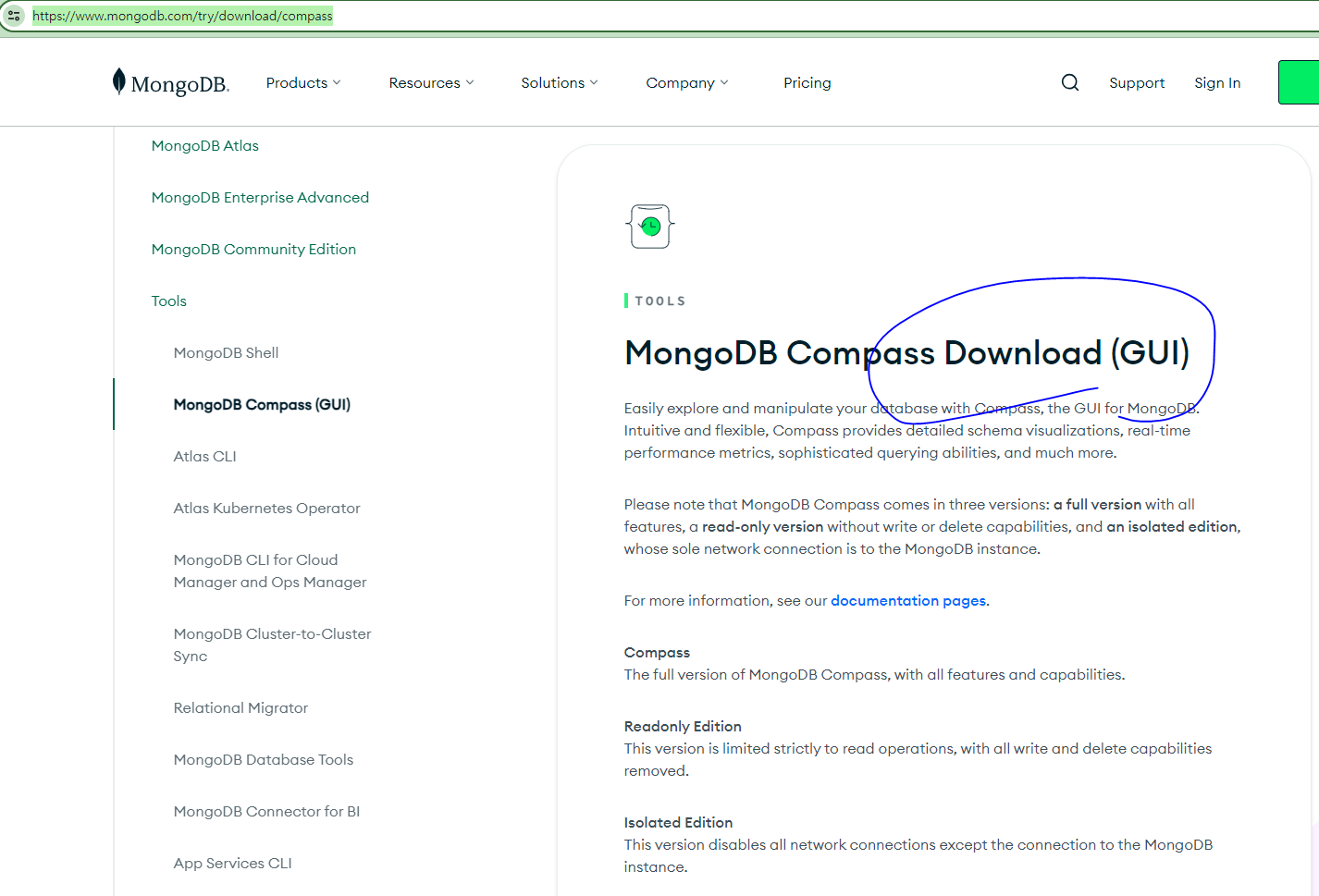1319x896 pixels.
Task: Select MongoDB Compass (GUI) sidebar item
Action: 262,404
